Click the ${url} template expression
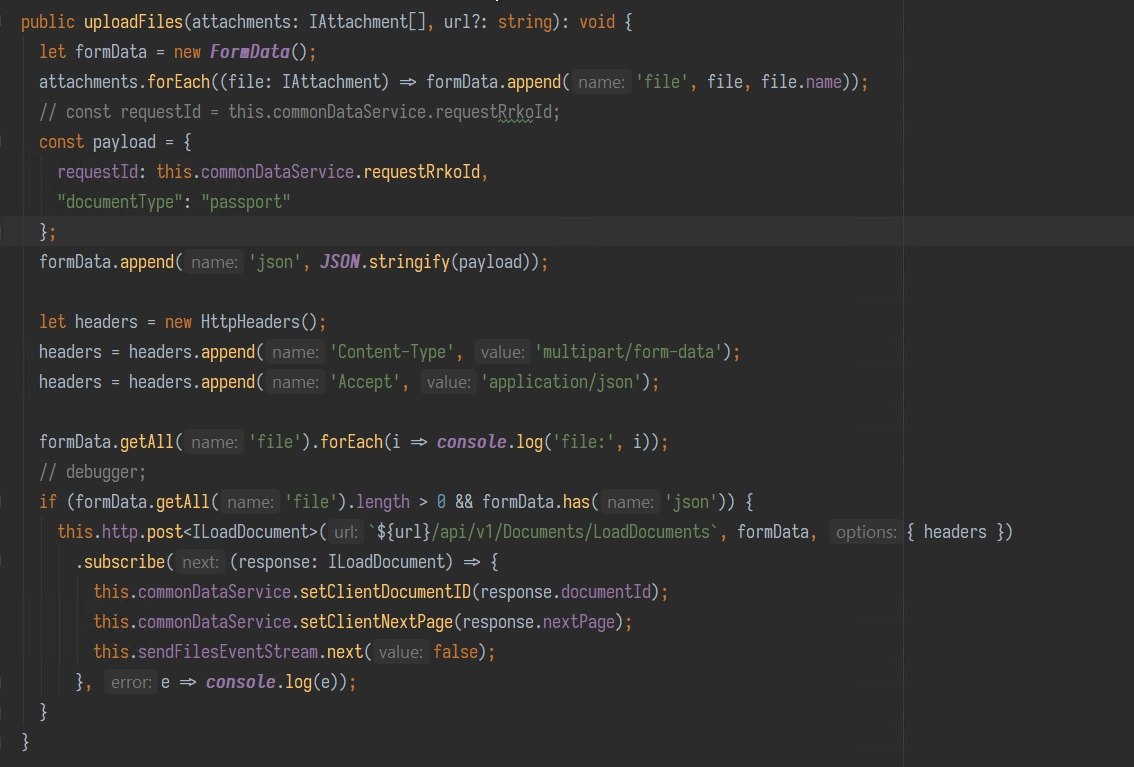The image size is (1134, 767). tap(404, 533)
